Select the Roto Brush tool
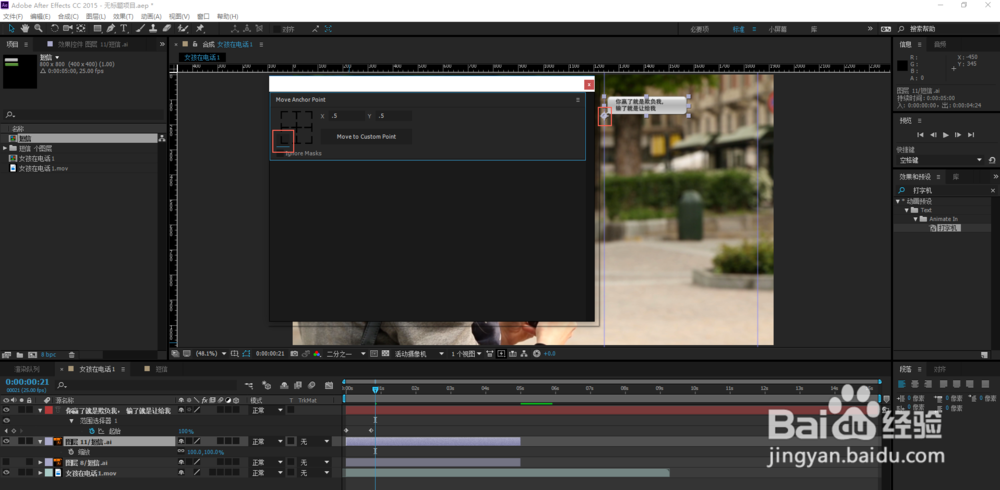1000x490 pixels. point(183,29)
